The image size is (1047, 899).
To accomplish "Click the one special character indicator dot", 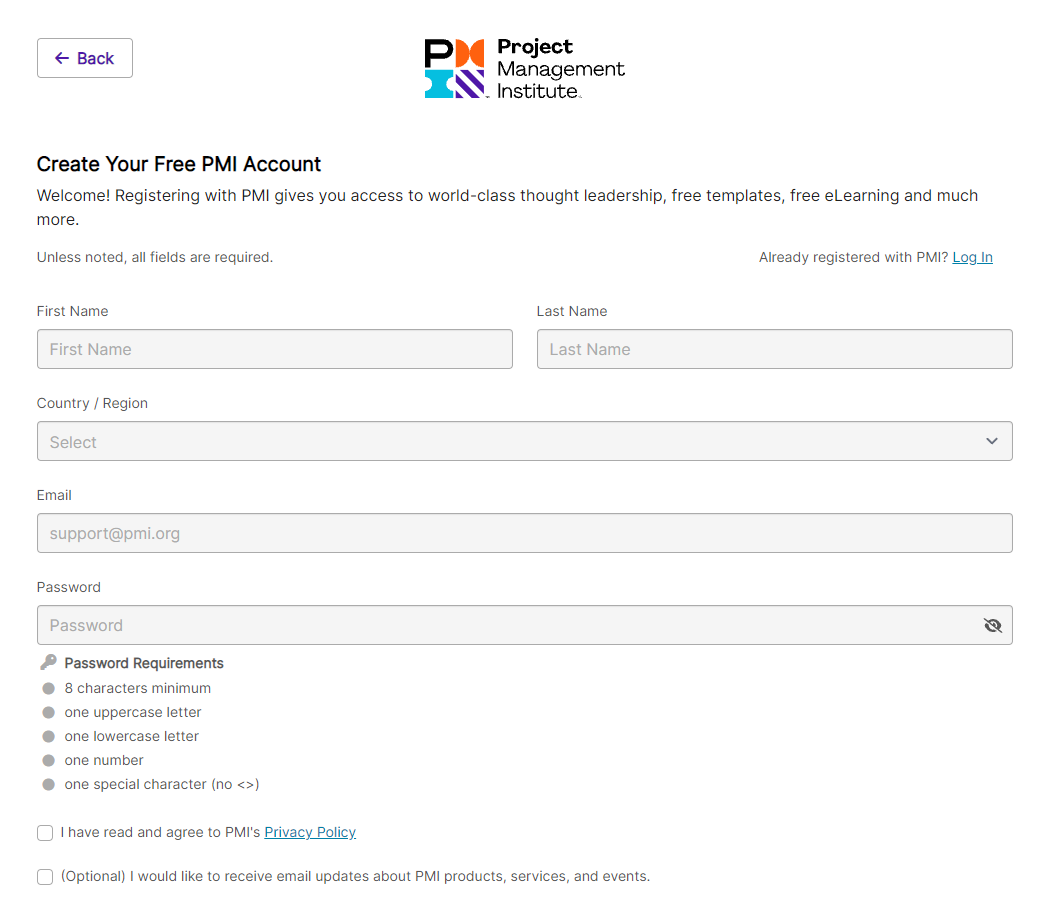I will tap(48, 784).
